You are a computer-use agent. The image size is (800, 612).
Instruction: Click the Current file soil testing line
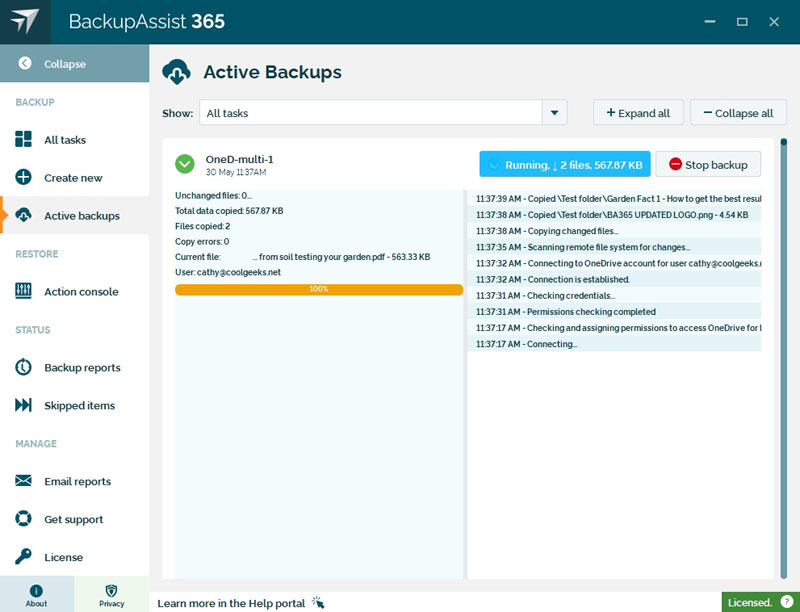303,257
